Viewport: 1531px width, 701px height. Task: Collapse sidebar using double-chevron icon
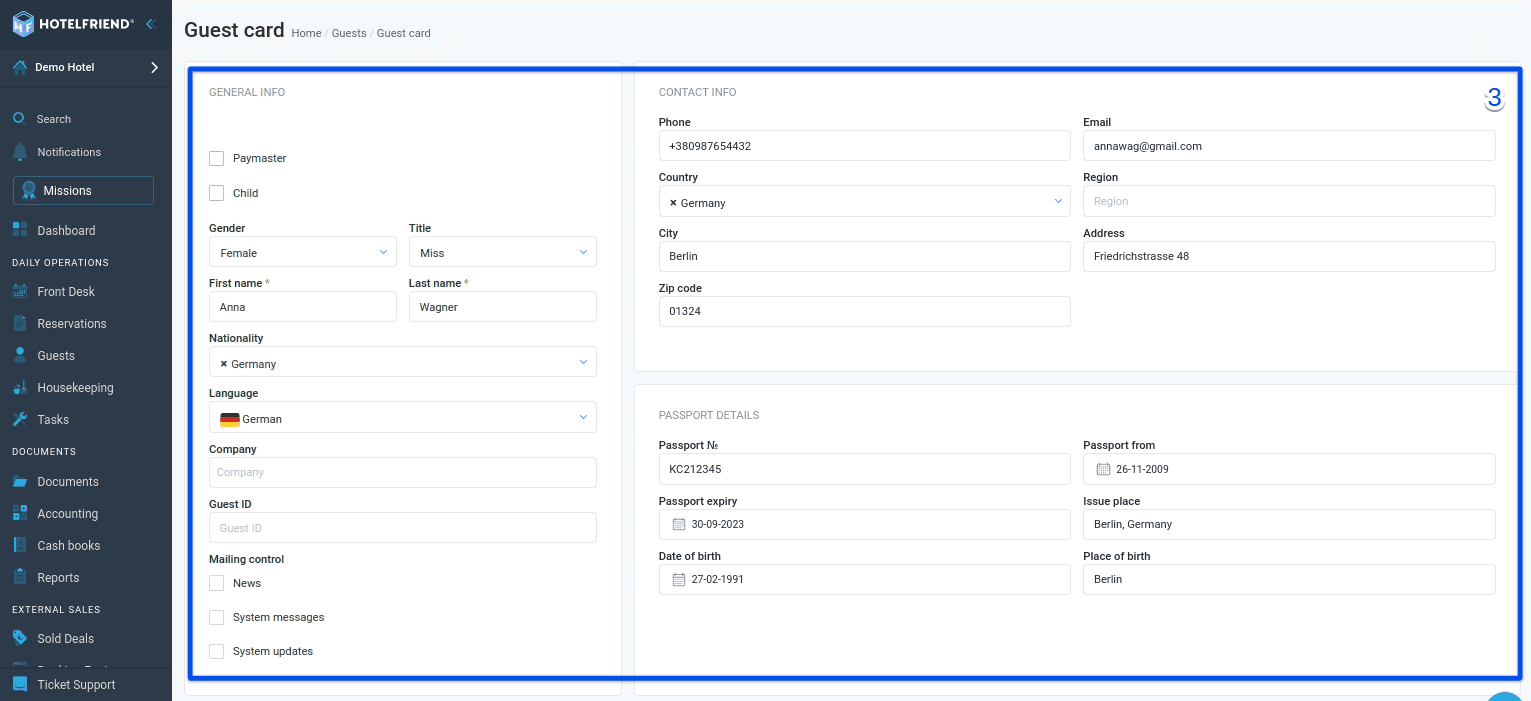(x=150, y=23)
